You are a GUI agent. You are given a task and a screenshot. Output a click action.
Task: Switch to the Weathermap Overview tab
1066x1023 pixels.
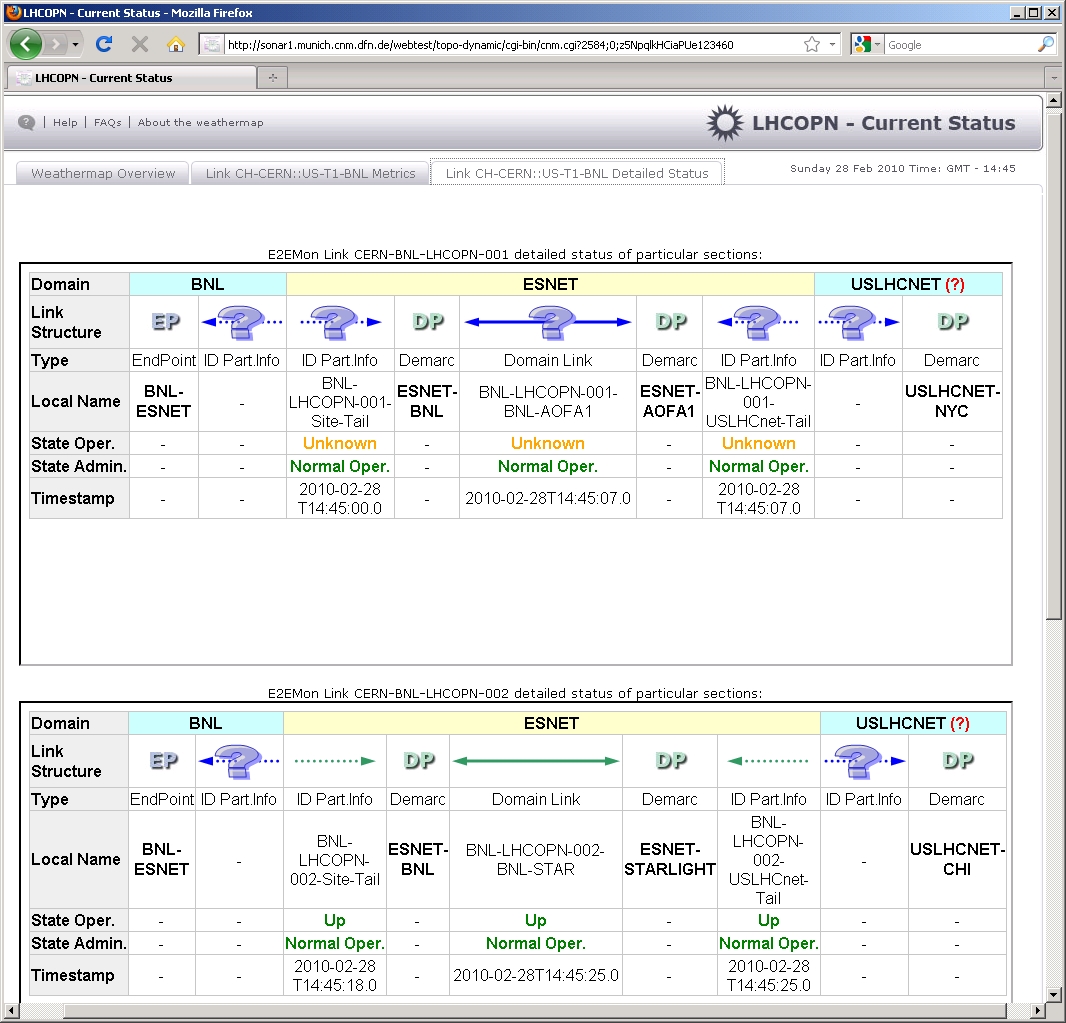[103, 173]
